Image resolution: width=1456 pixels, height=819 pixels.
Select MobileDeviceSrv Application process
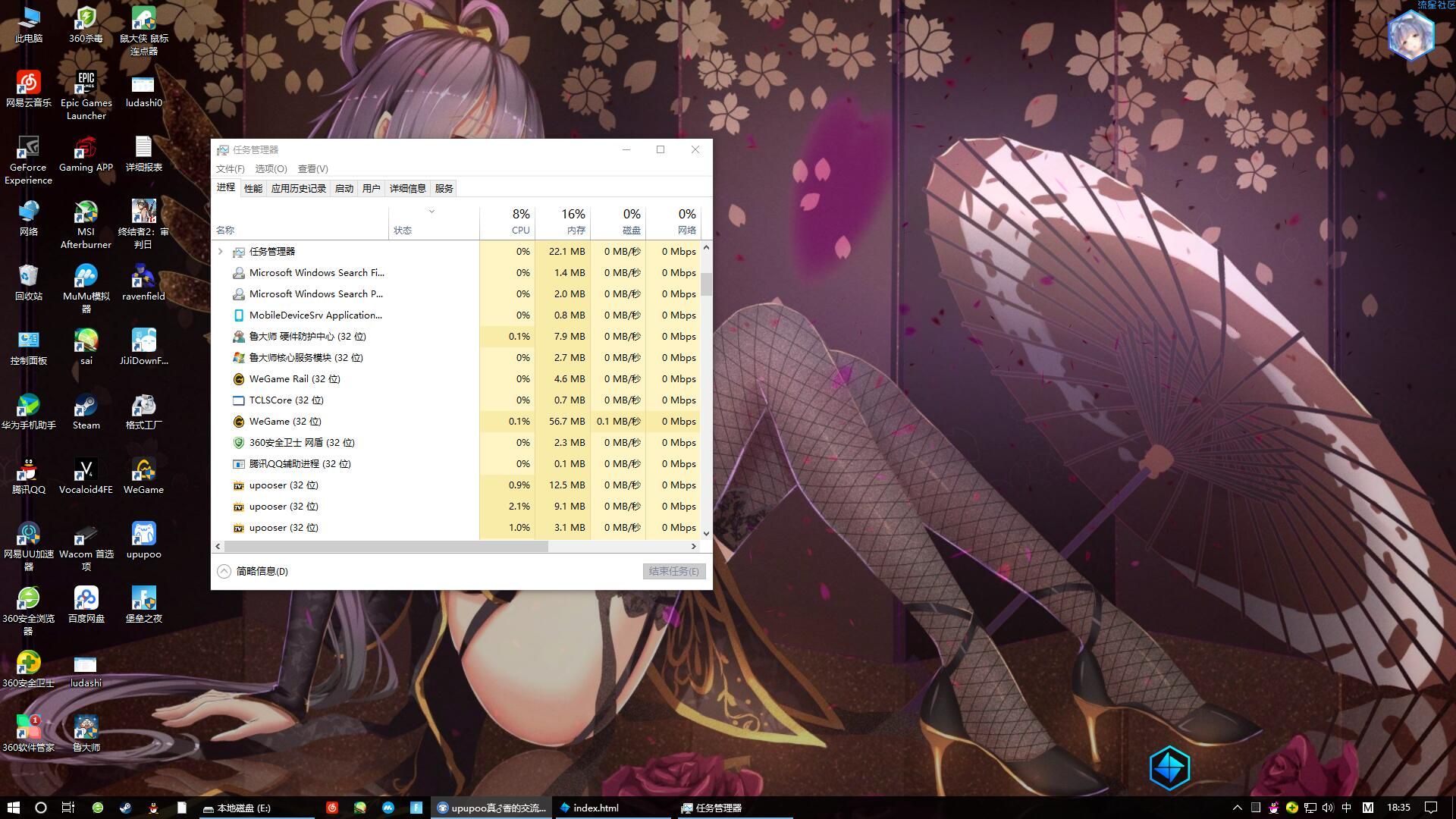click(457, 315)
